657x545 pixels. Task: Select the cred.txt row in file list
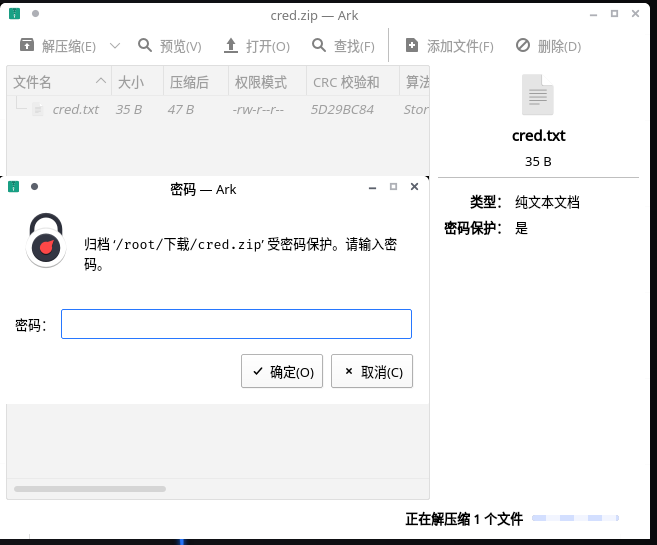pyautogui.click(x=218, y=109)
